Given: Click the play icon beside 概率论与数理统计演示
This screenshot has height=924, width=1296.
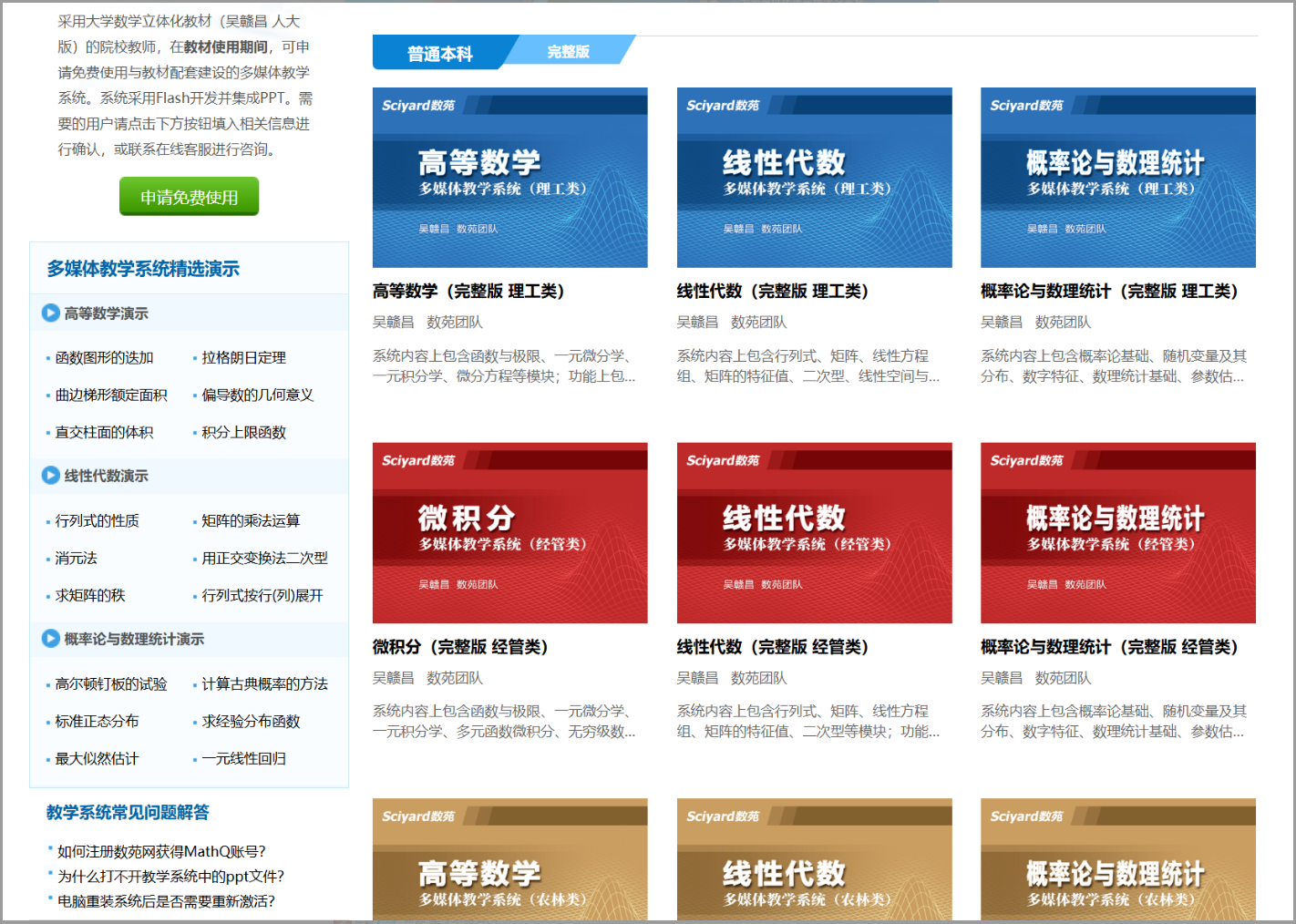Looking at the screenshot, I should pos(51,639).
